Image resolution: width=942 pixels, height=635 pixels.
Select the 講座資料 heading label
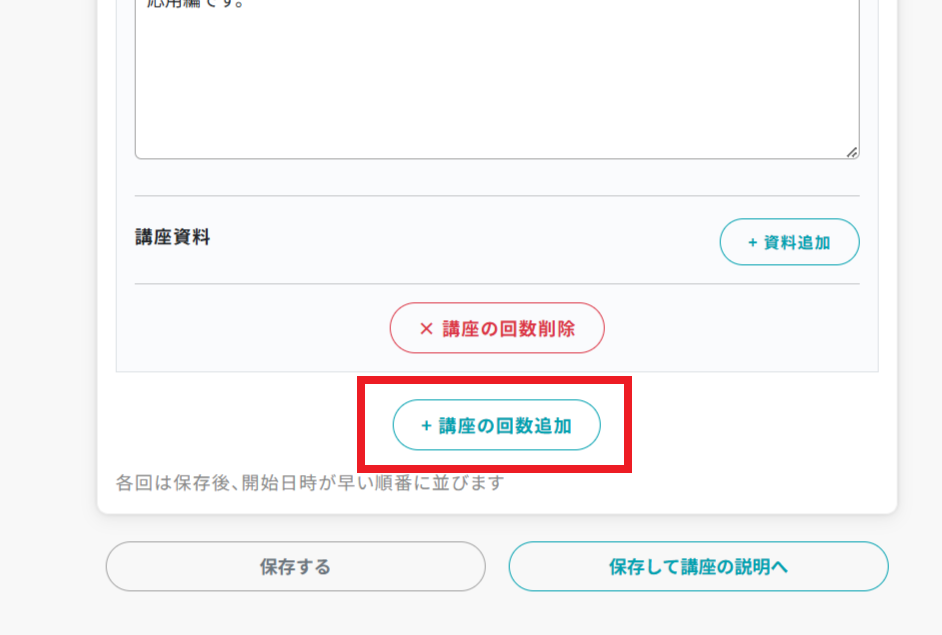coord(173,238)
